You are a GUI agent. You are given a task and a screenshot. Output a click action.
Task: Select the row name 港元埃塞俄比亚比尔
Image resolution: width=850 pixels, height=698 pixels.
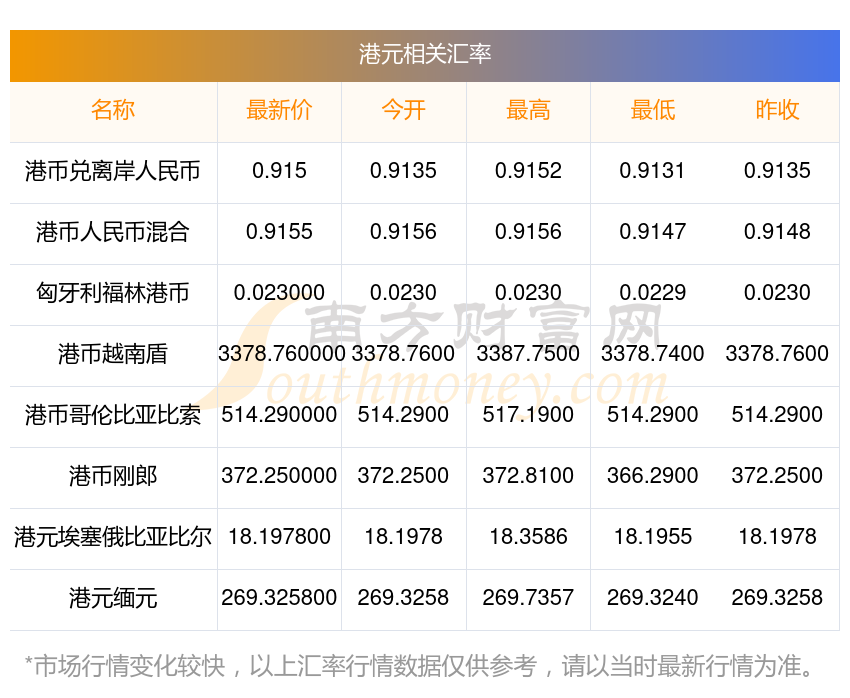(x=113, y=537)
